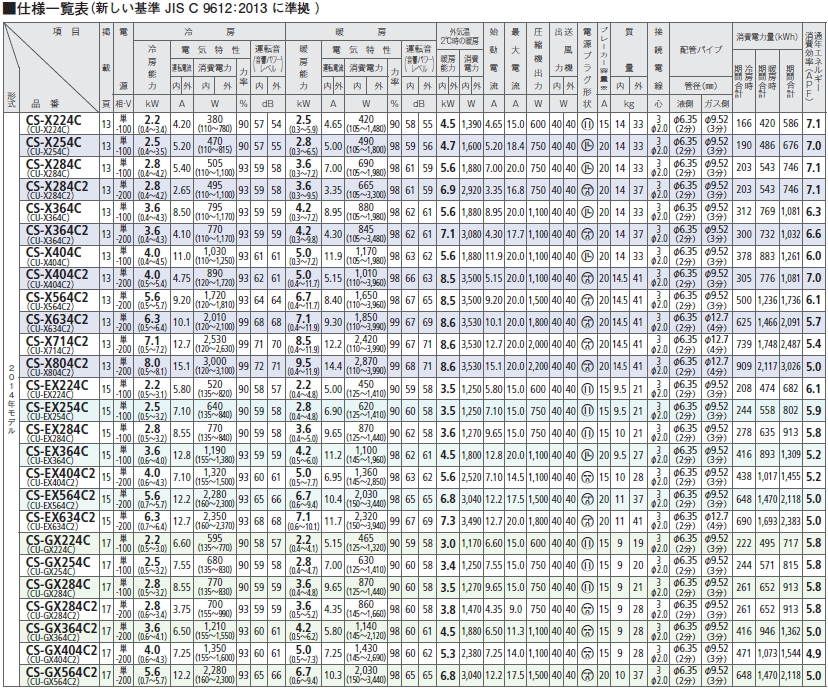Click the APF value 4.9 in the CS-GX404C2 row
Image resolution: width=828 pixels, height=688 pixels.
(x=814, y=653)
